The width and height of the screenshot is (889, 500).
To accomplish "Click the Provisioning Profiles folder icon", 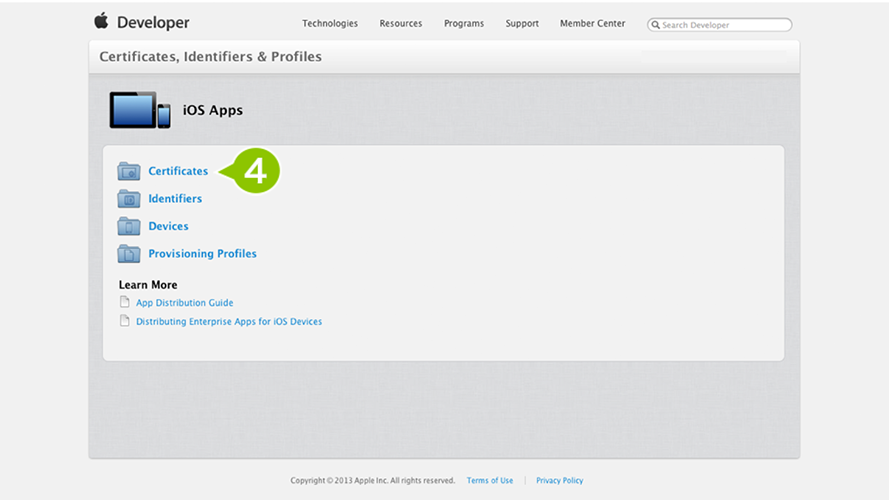I will [129, 253].
